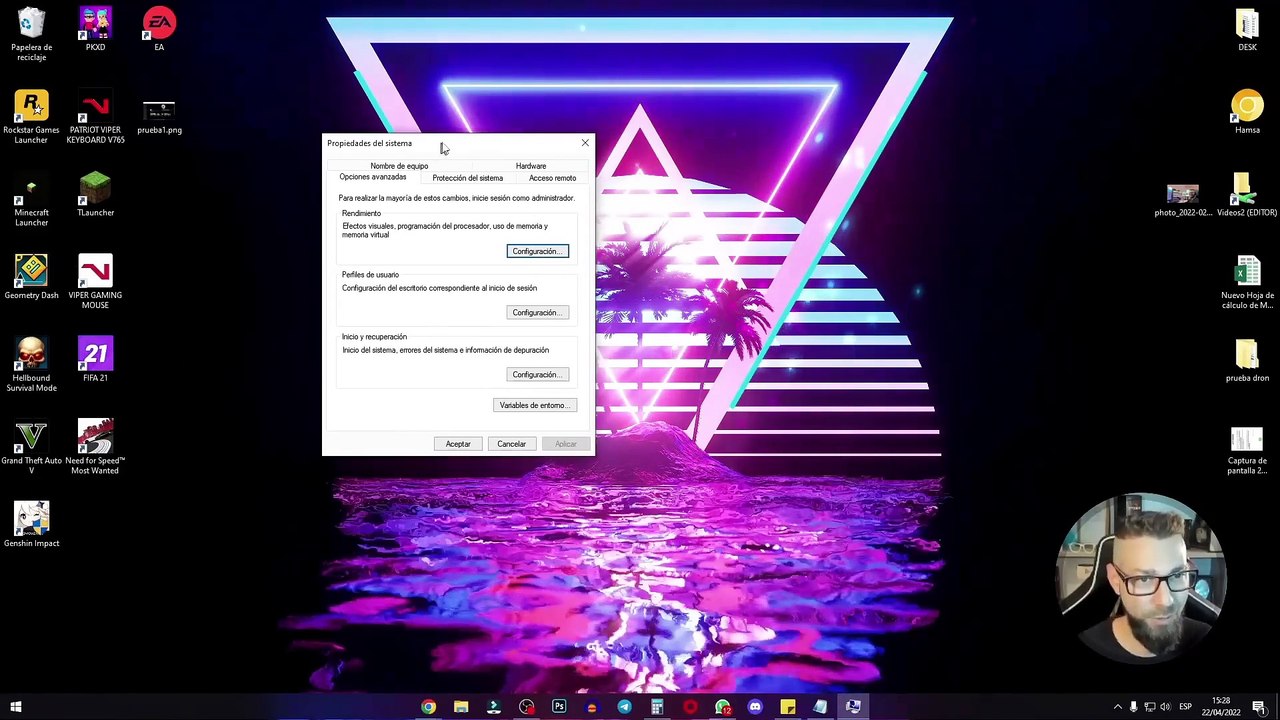Open Sticky Notes taskbar icon
This screenshot has width=1280, height=720.
pos(788,707)
